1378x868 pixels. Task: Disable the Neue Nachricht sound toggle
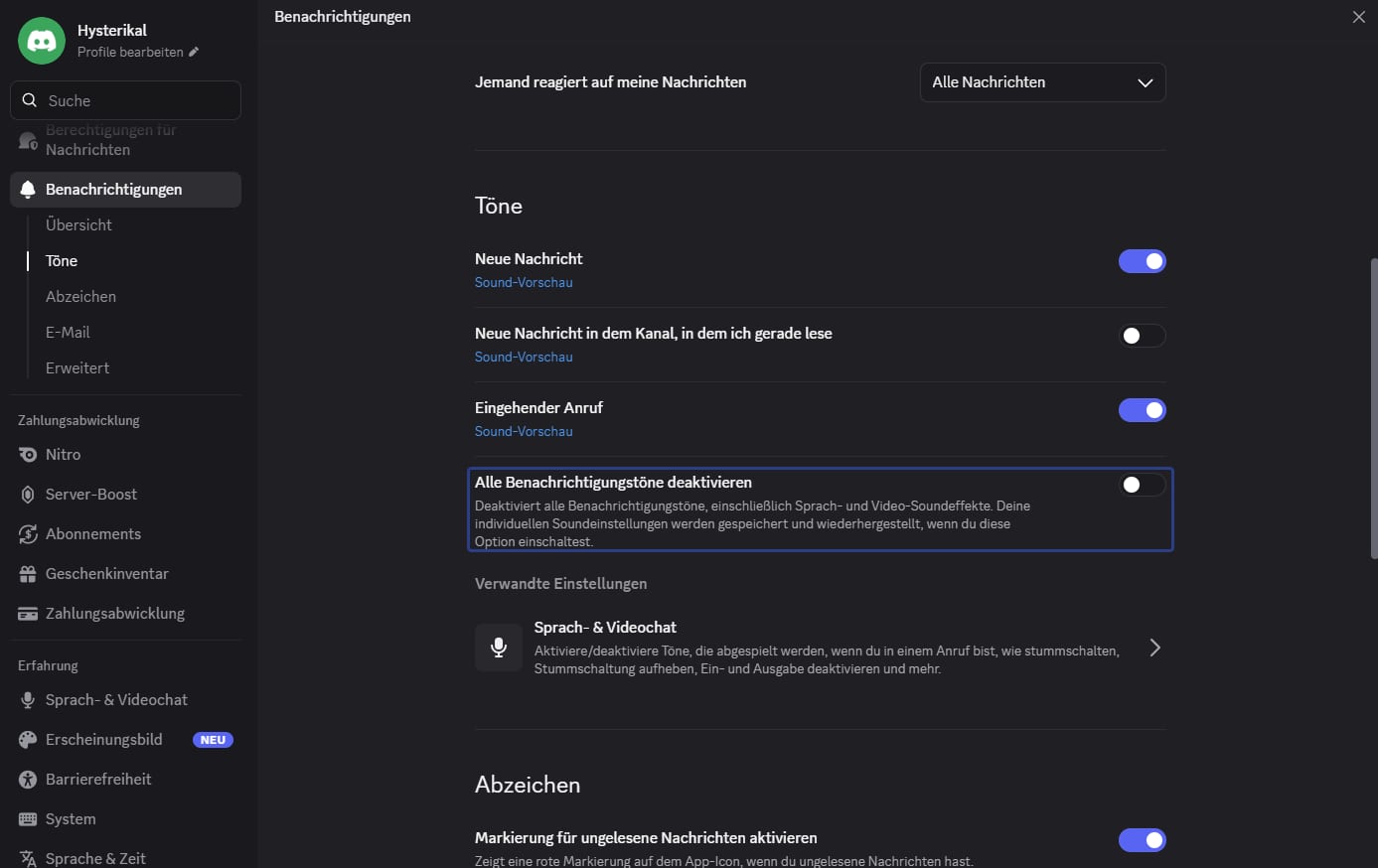click(1143, 261)
